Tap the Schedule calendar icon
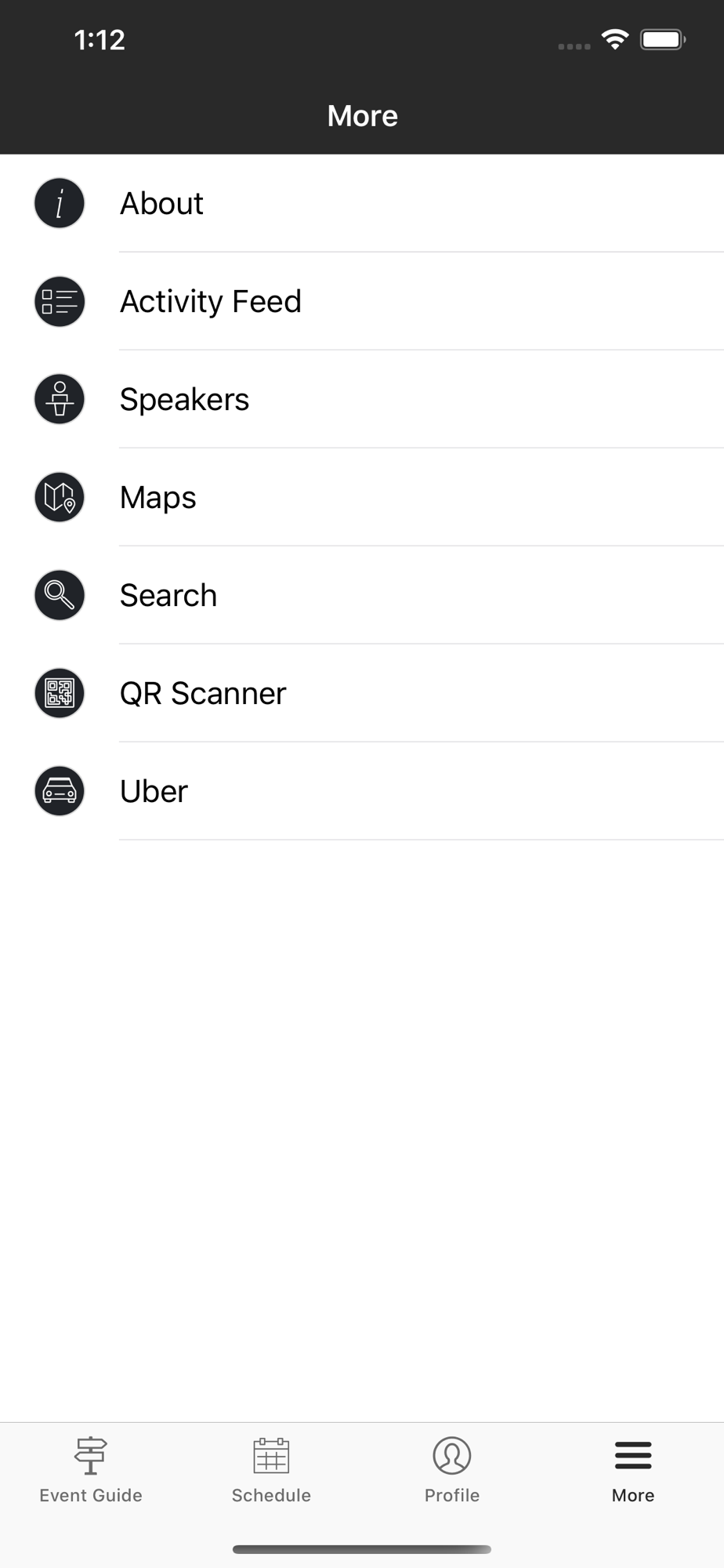Screen dimensions: 724x1568 (x=271, y=1455)
